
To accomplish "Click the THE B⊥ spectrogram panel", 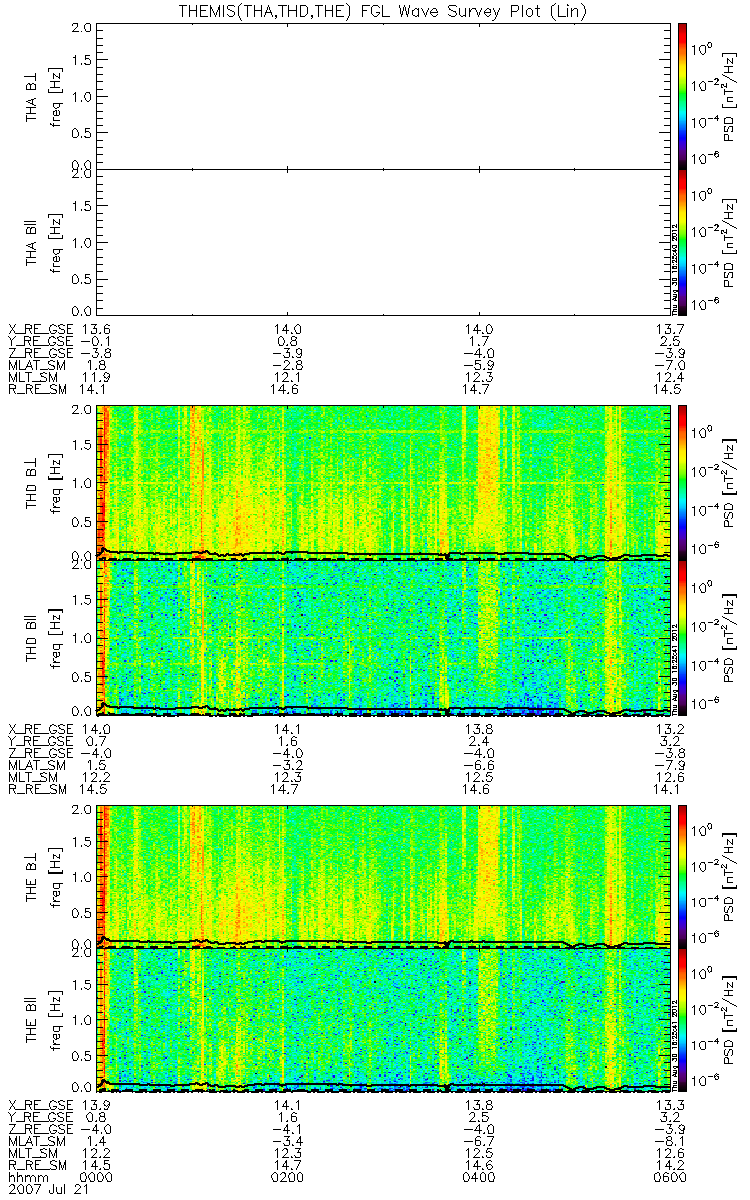I will click(x=384, y=875).
